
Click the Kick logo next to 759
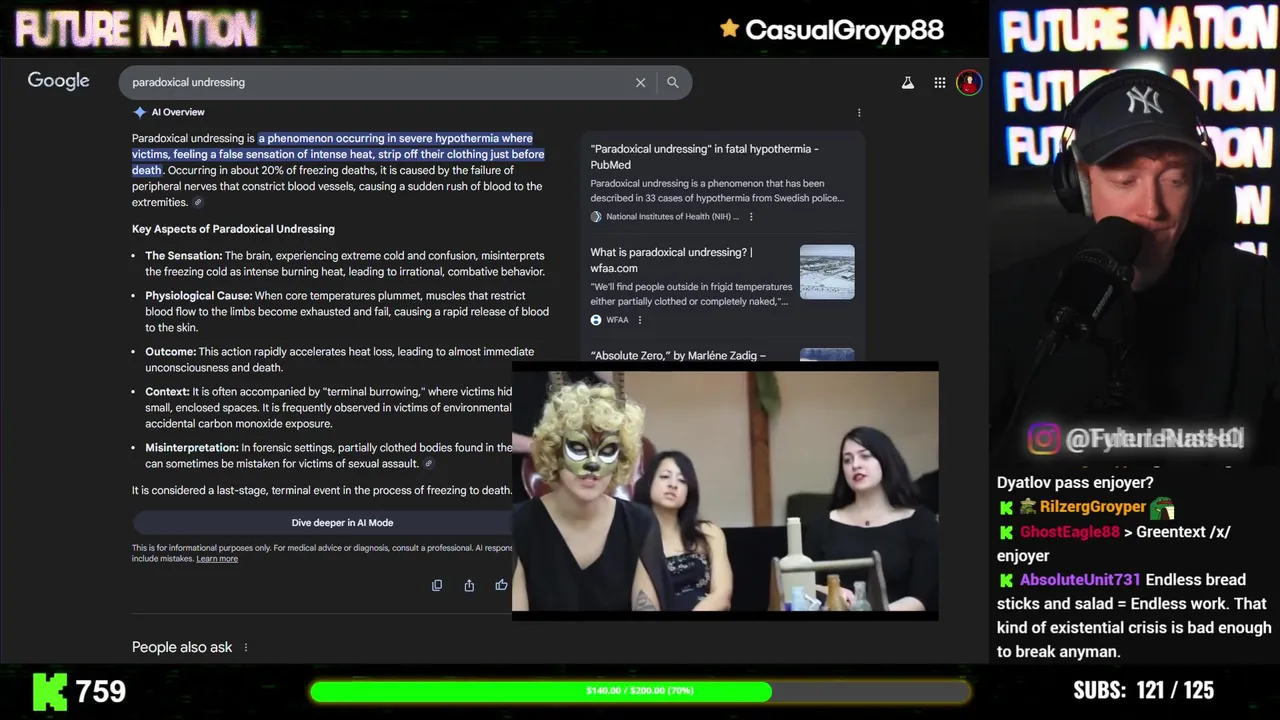click(x=49, y=691)
